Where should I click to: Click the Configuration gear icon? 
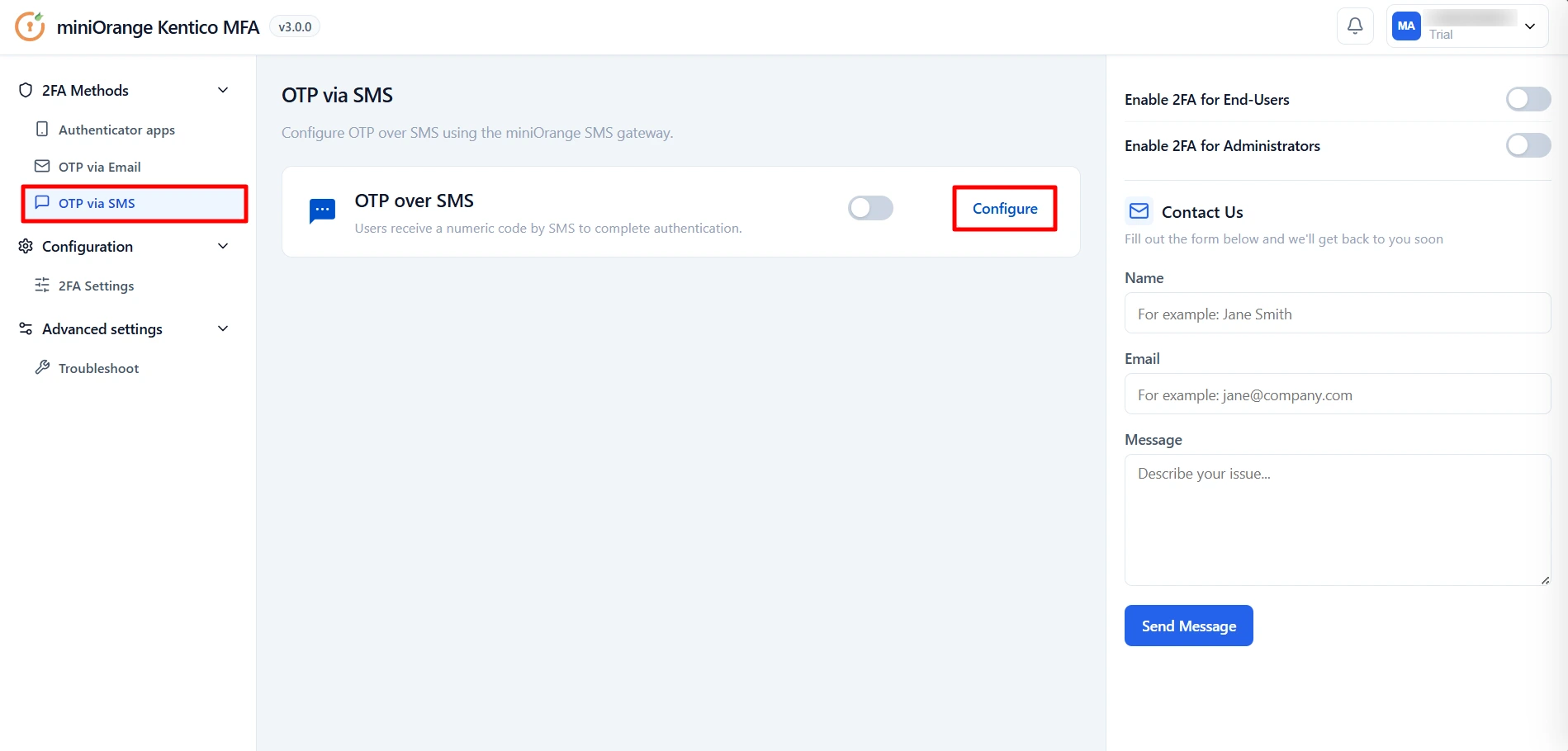(26, 246)
